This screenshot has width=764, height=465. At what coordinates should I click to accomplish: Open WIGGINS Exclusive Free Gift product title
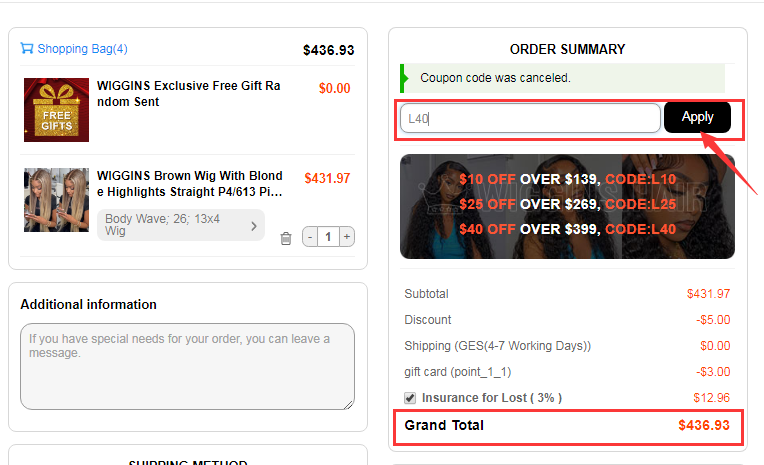189,94
